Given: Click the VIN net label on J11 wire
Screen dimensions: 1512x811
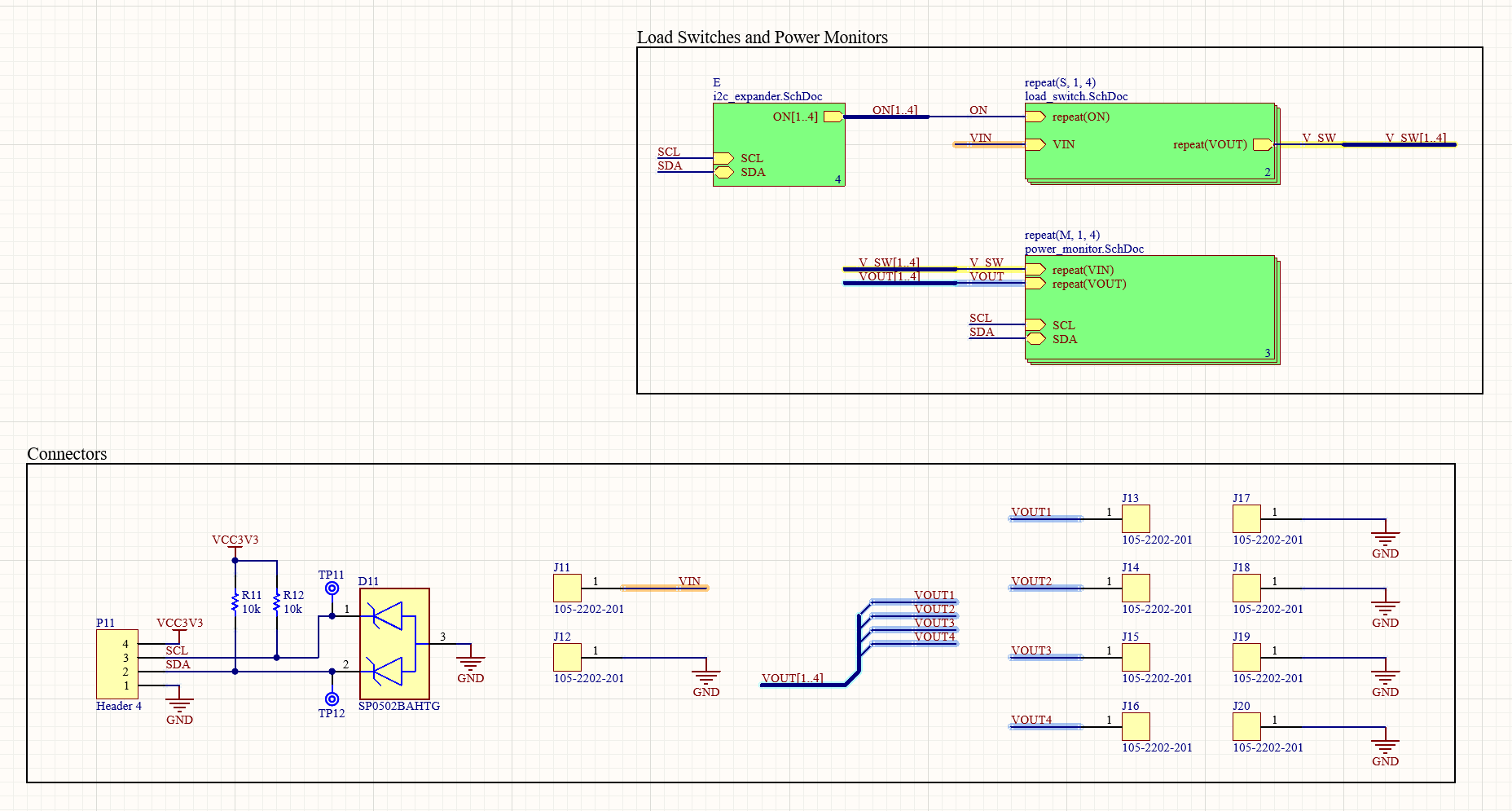Looking at the screenshot, I should [x=689, y=581].
